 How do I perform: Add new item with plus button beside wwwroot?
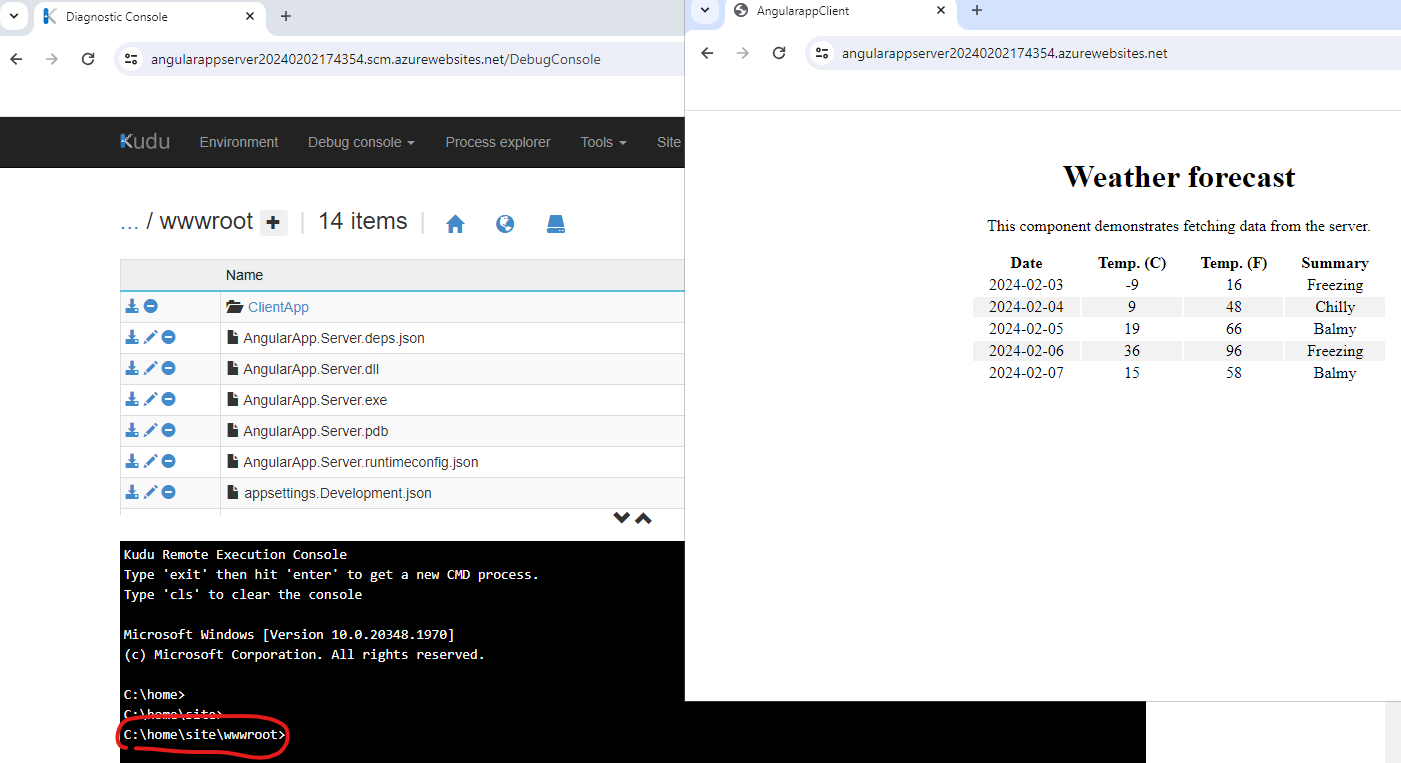[x=274, y=222]
